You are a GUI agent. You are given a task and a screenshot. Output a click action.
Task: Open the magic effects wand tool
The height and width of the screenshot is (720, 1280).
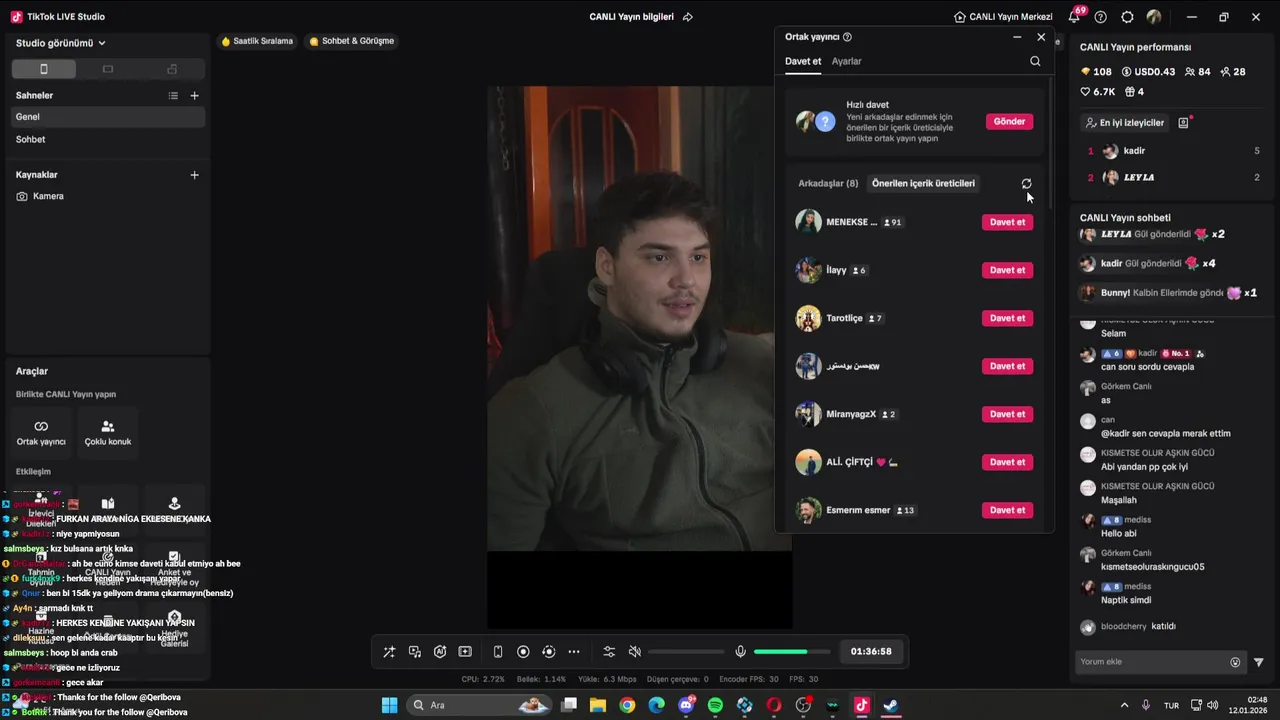389,652
